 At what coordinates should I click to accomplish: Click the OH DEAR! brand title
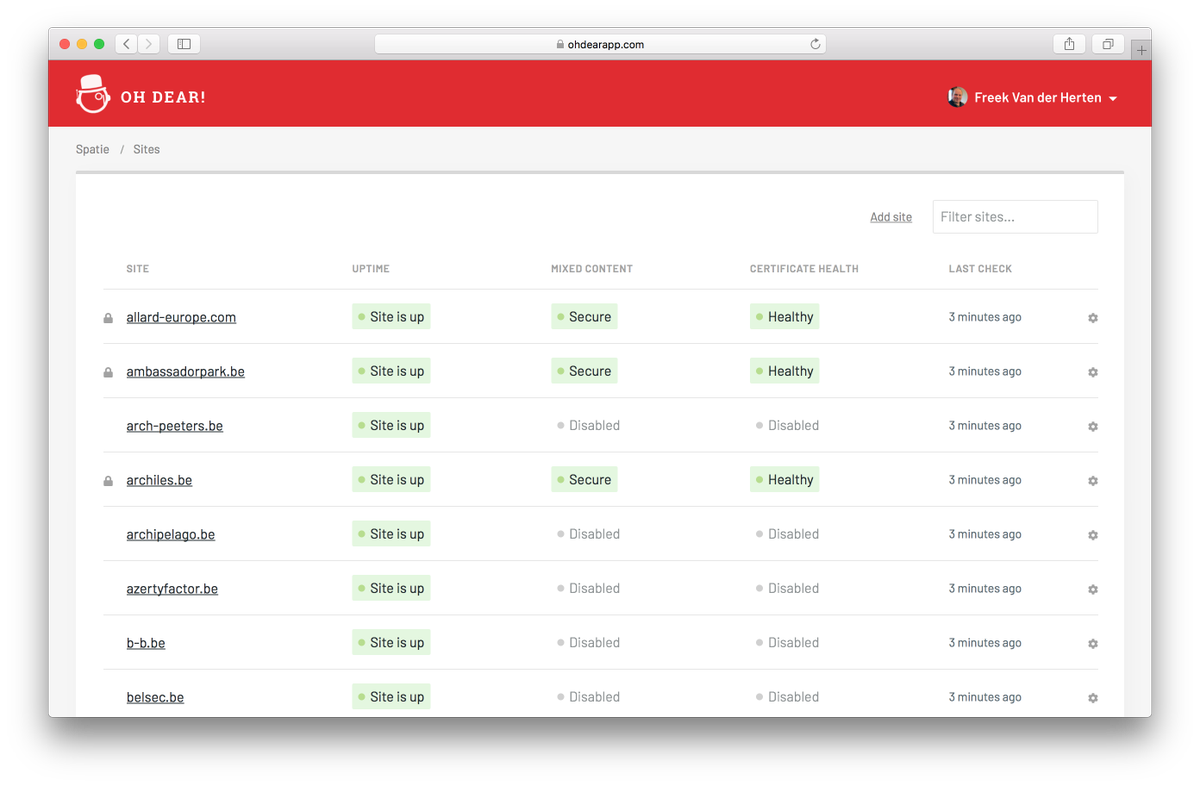coord(163,97)
